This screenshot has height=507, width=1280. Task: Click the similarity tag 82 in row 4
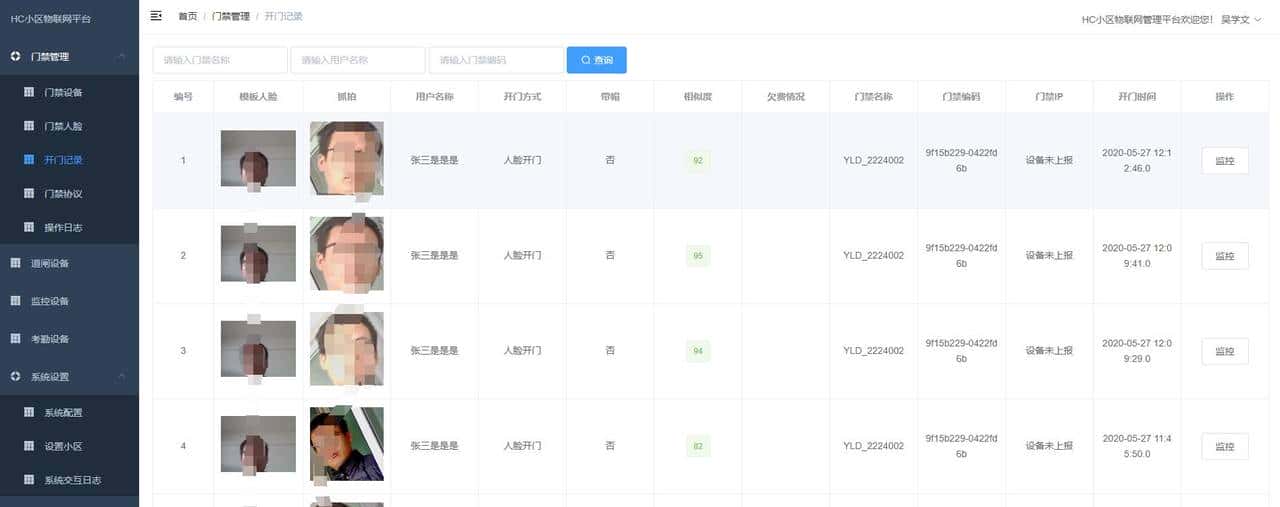pyautogui.click(x=698, y=447)
